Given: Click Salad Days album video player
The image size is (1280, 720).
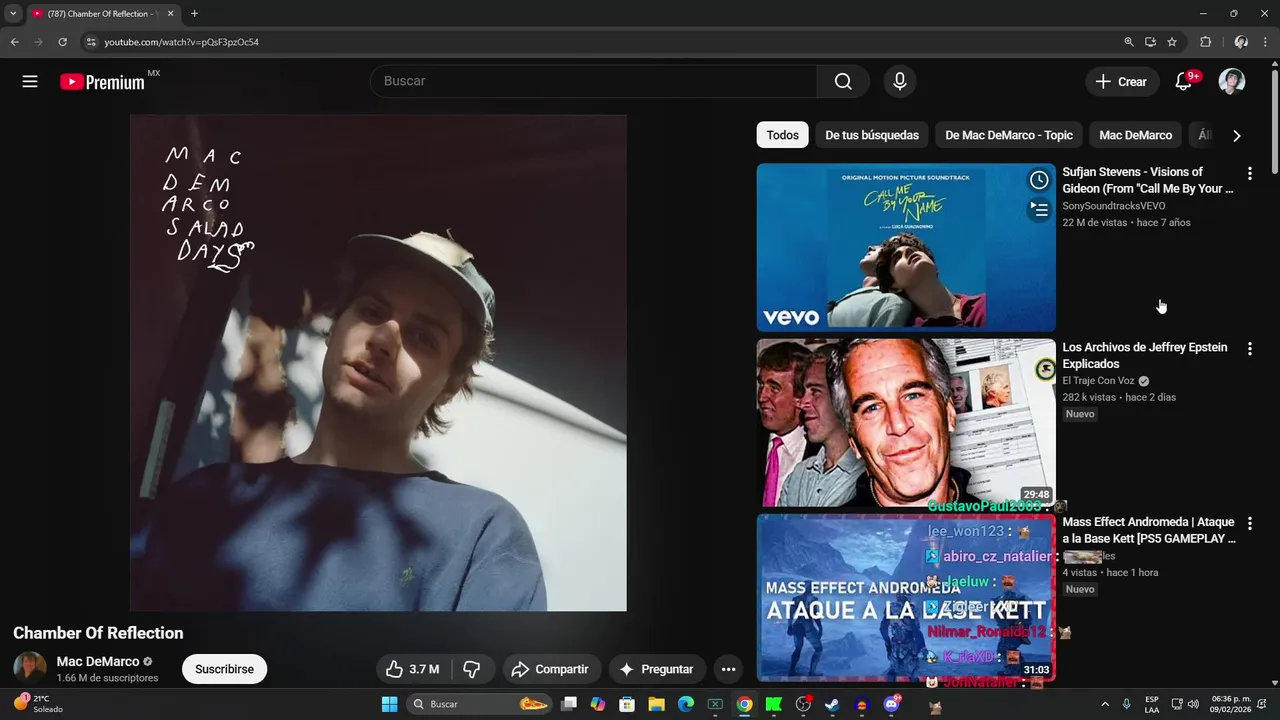Looking at the screenshot, I should coord(378,362).
